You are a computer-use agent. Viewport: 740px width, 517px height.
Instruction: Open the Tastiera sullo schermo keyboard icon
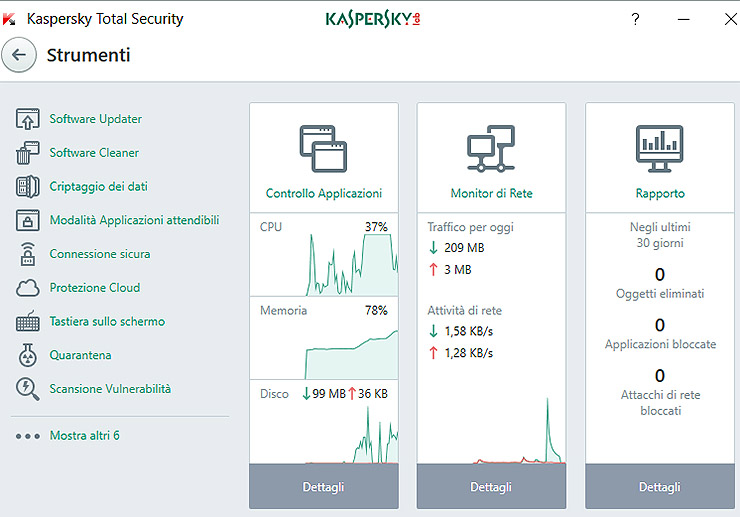click(x=27, y=322)
